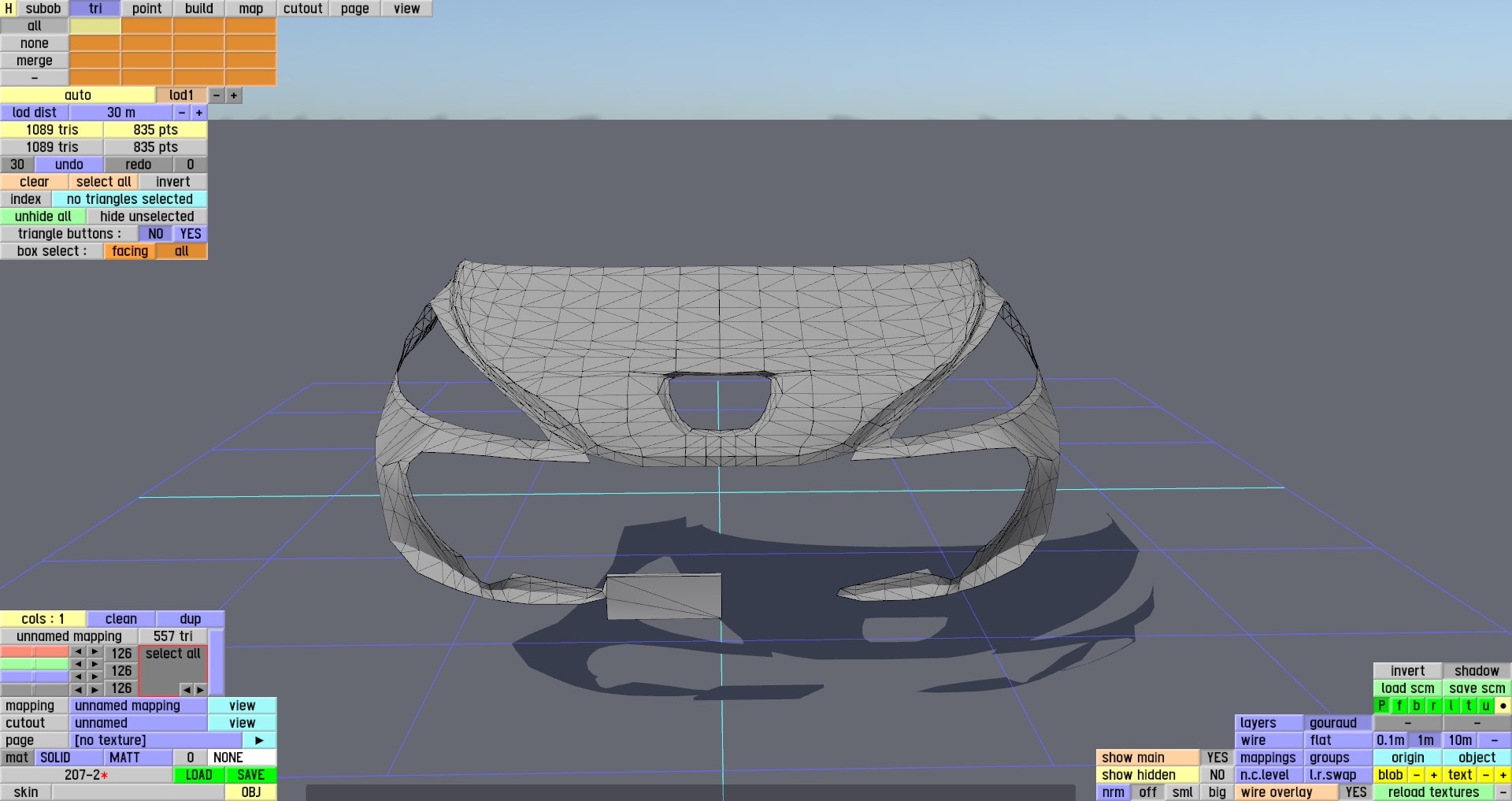The width and height of the screenshot is (1512, 801).
Task: Switch to the point tab
Action: [x=147, y=9]
